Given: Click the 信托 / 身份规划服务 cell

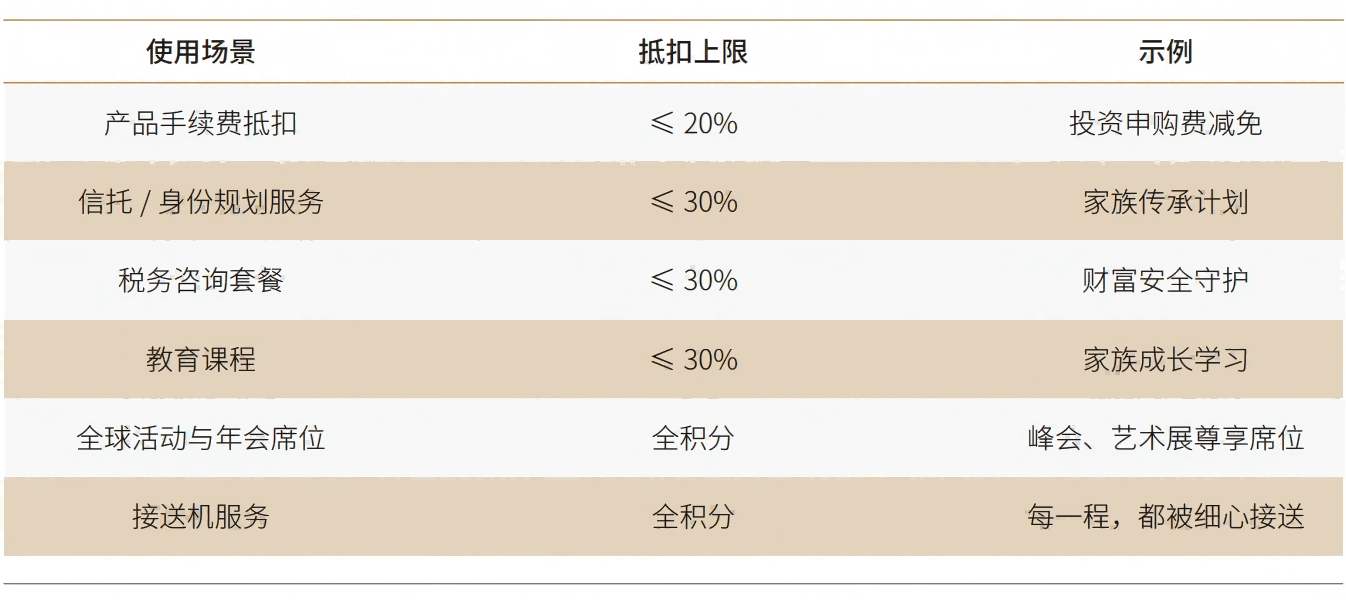Looking at the screenshot, I should pyautogui.click(x=200, y=202).
